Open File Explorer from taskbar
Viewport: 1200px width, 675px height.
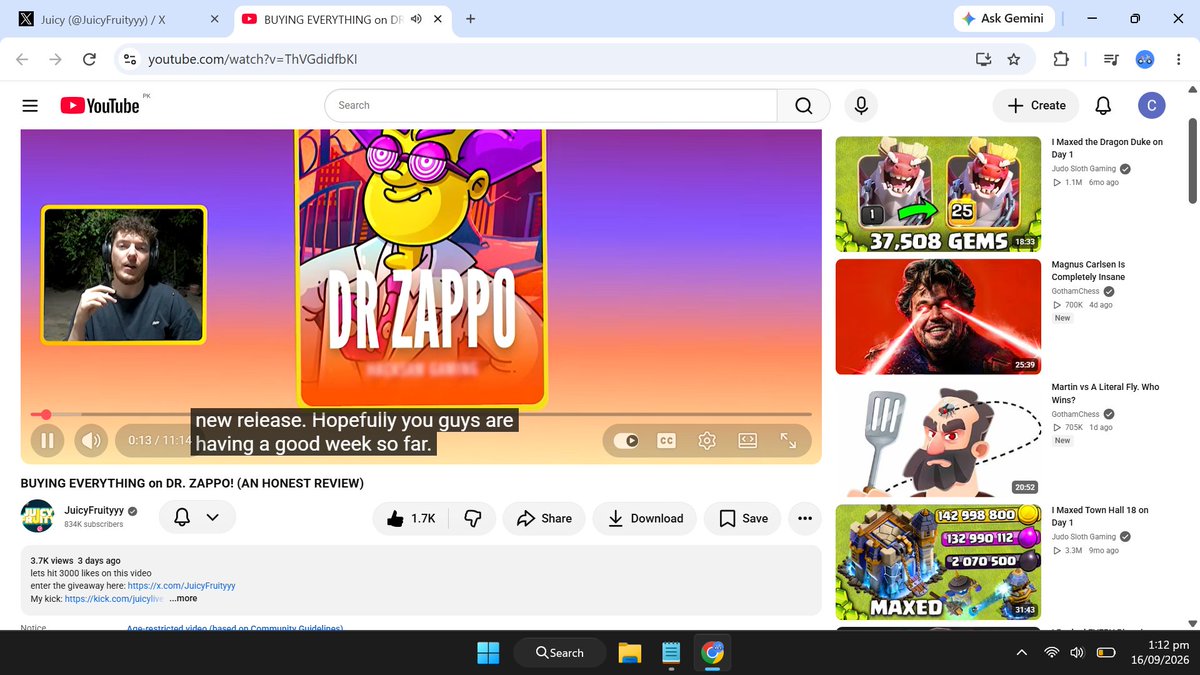point(629,653)
